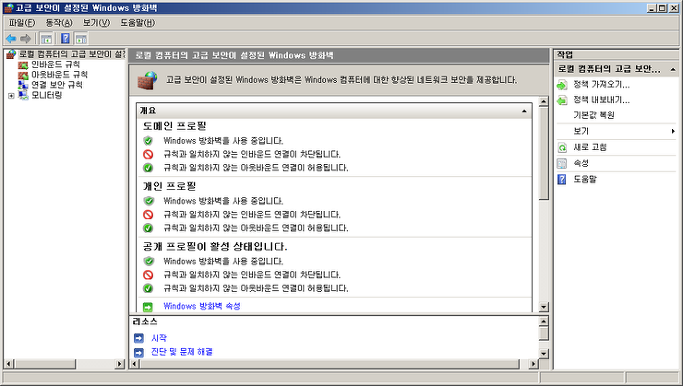This screenshot has width=683, height=386.
Task: Click the Forward arrow toolbar icon
Action: click(x=26, y=39)
